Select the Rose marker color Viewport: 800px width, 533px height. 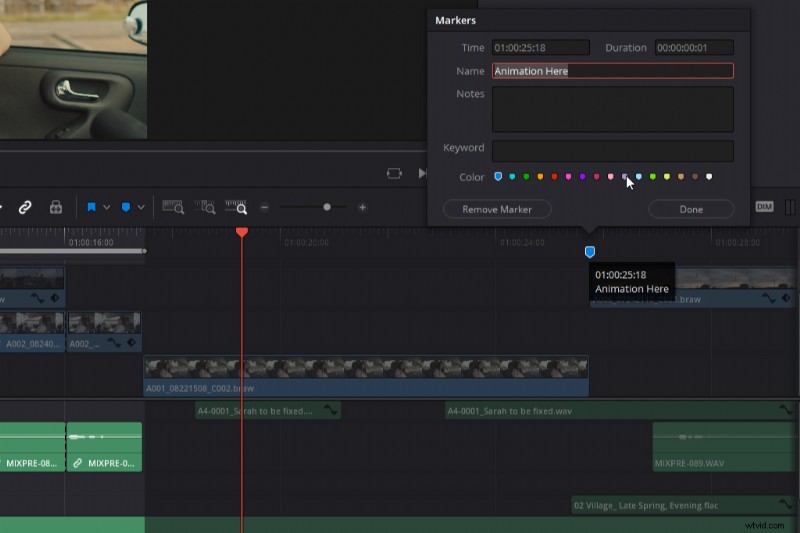coord(610,176)
